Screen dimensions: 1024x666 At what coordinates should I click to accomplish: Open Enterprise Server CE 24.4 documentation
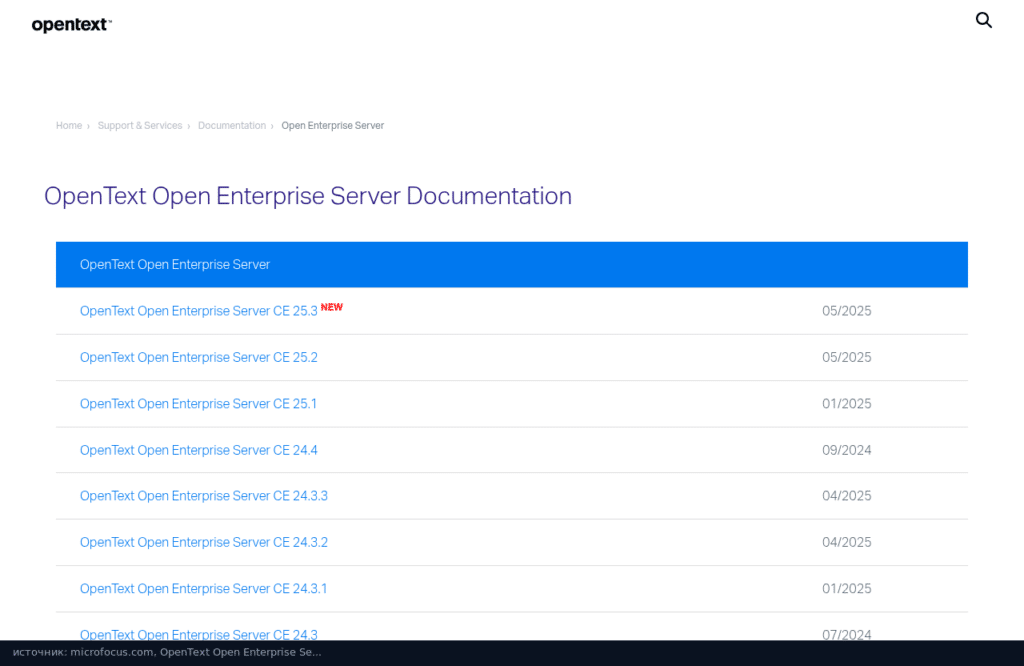[199, 450]
